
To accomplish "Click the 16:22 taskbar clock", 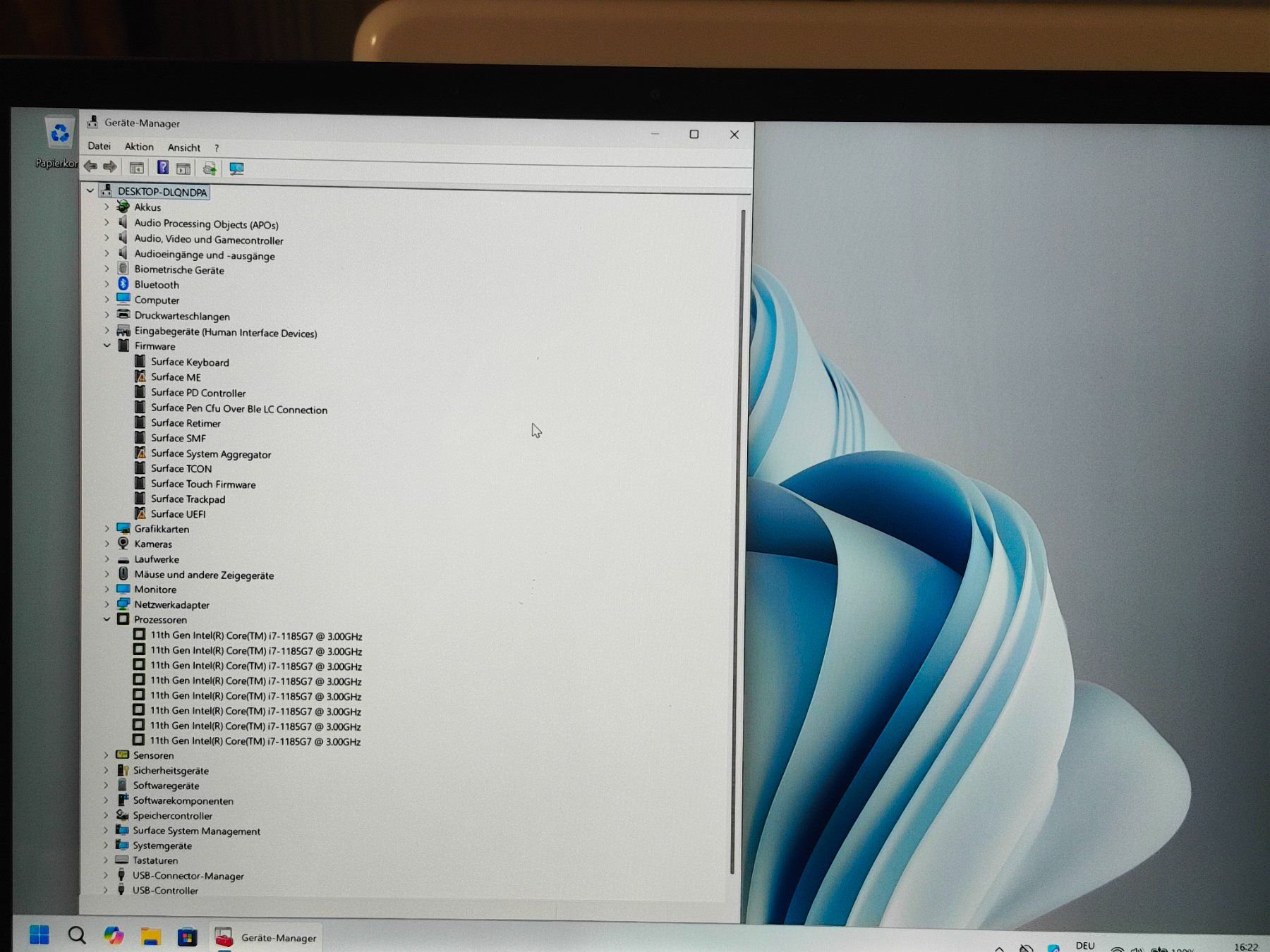I will click(1245, 946).
